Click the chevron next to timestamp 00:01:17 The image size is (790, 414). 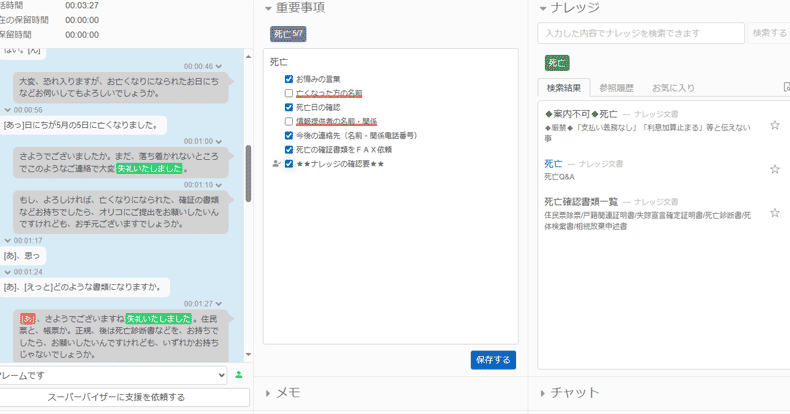(x=8, y=241)
